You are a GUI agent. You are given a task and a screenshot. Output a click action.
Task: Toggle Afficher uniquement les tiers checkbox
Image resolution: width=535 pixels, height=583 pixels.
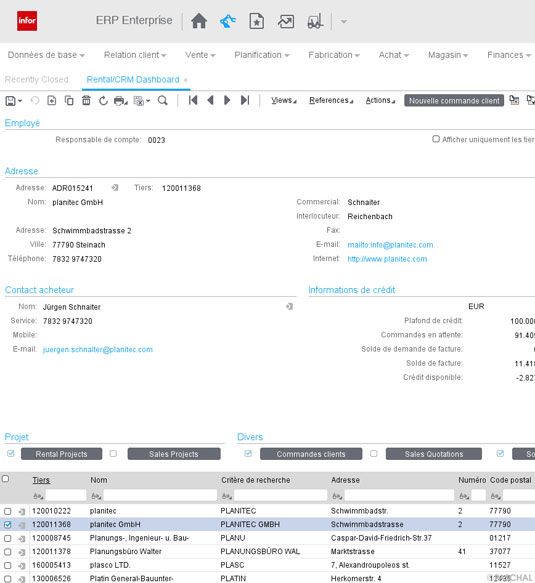[436, 139]
